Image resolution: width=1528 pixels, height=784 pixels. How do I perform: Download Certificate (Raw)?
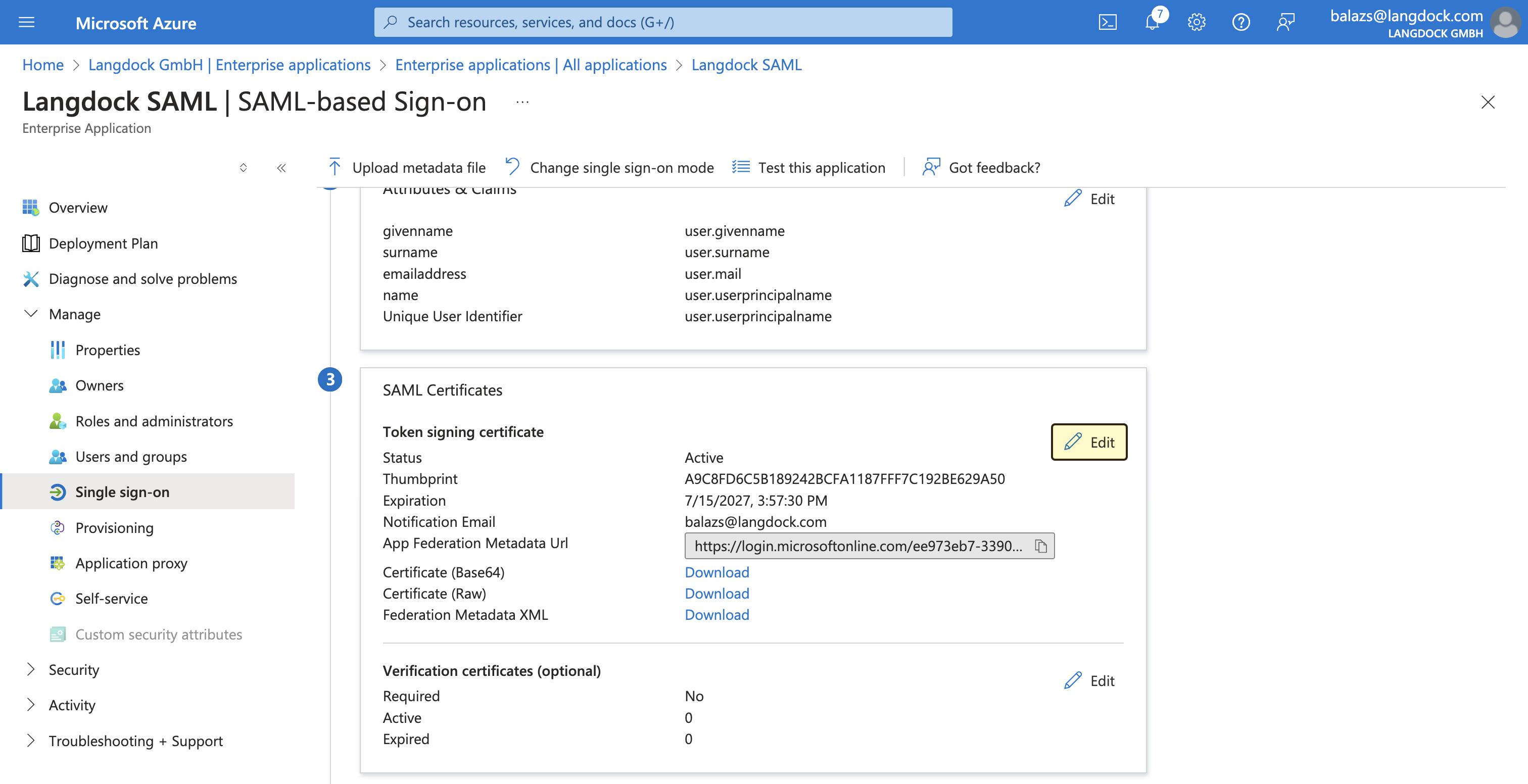(717, 593)
